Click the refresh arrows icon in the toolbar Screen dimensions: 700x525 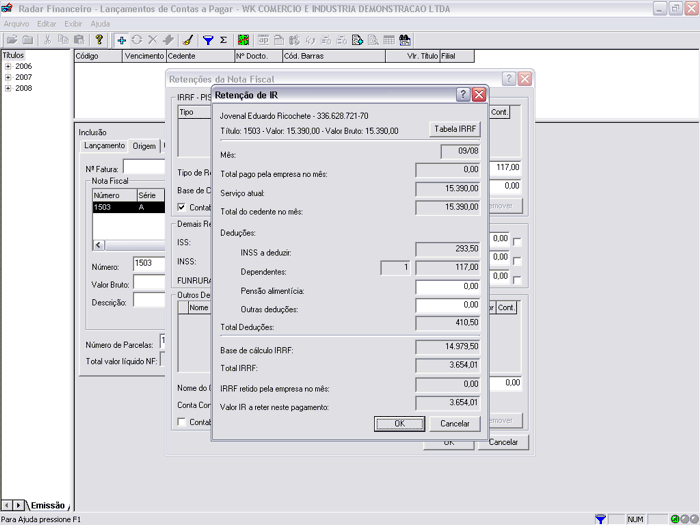(x=137, y=40)
